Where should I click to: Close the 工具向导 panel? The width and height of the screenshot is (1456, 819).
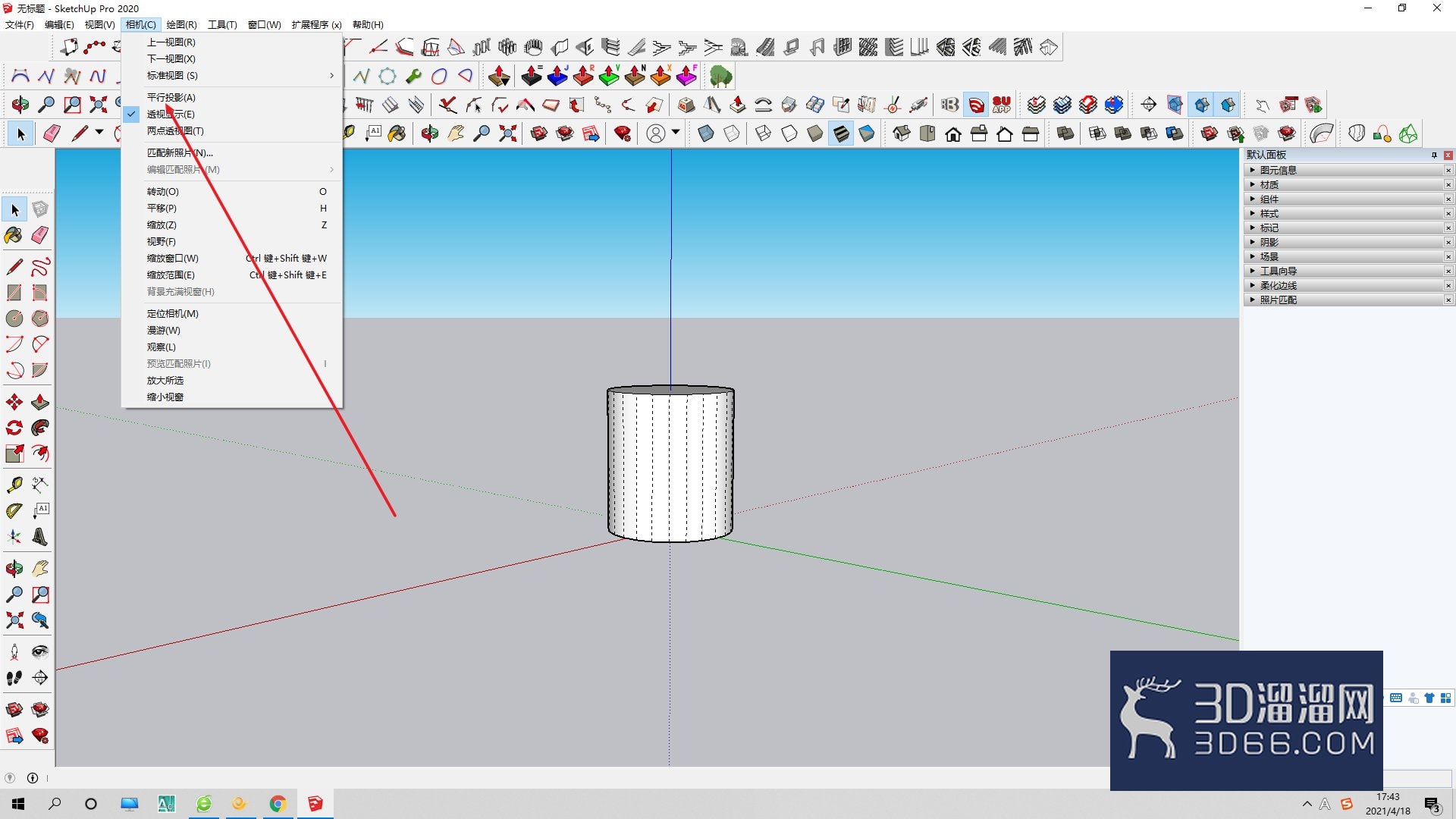(x=1448, y=271)
